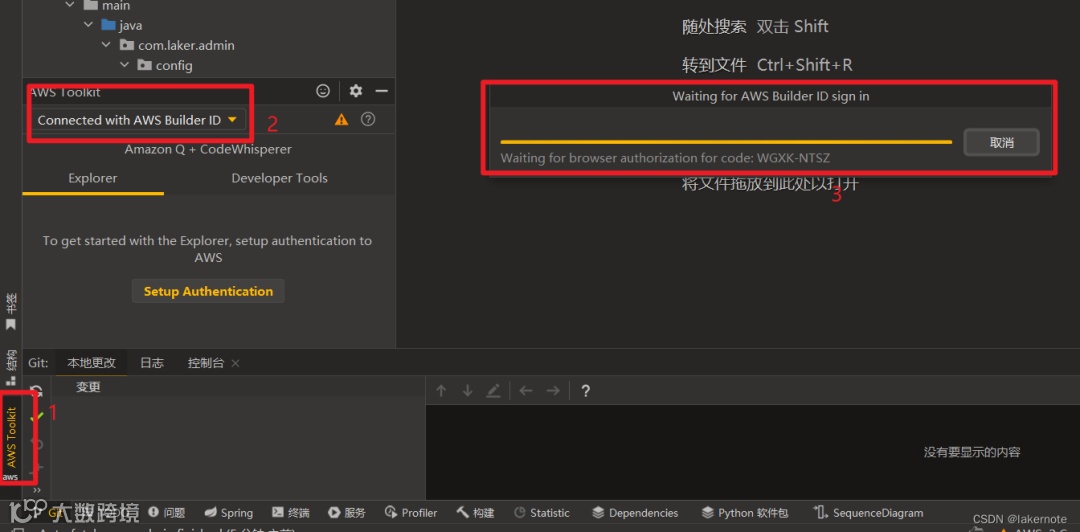The width and height of the screenshot is (1080, 532).
Task: Open the 终端 terminal tool window
Action: click(x=291, y=513)
